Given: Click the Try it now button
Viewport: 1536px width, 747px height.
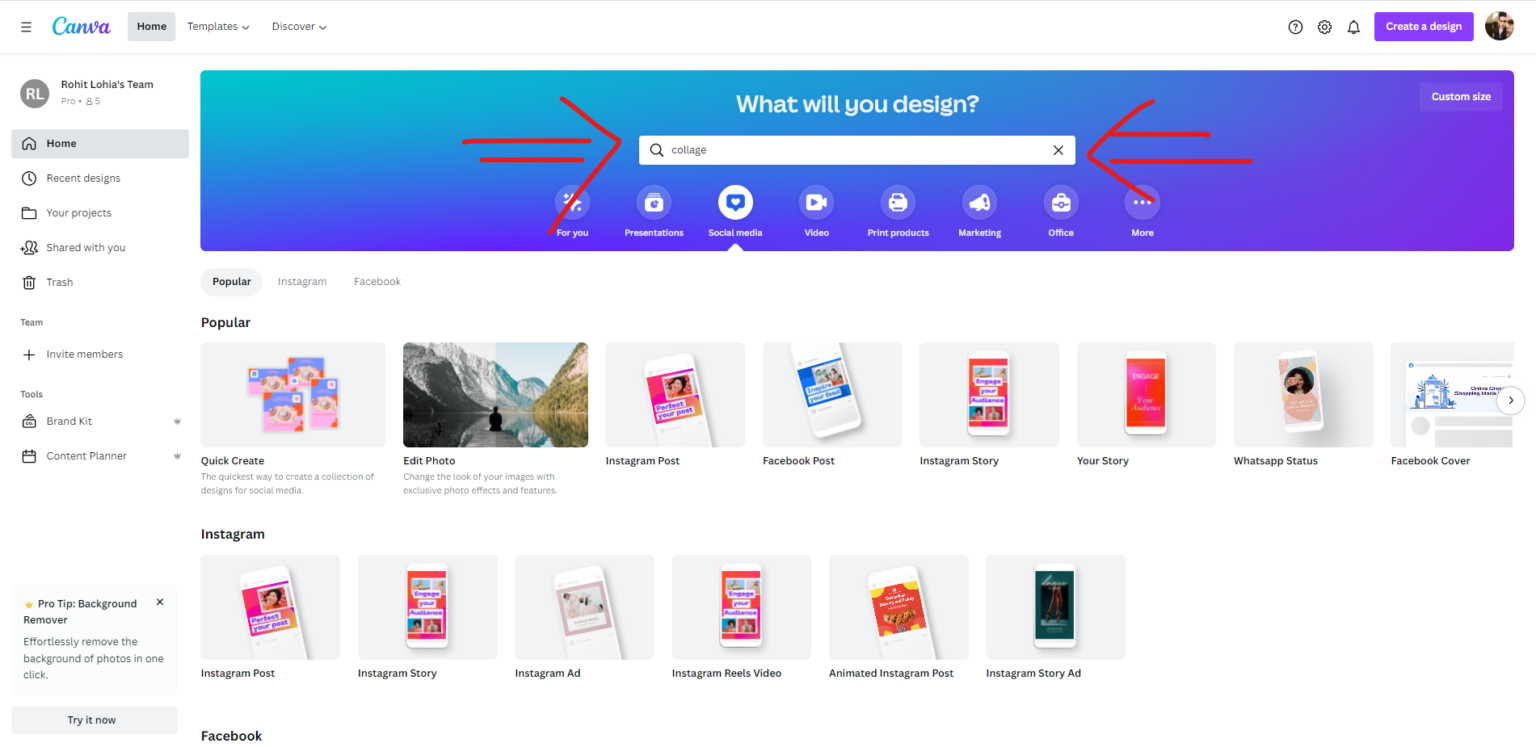Looking at the screenshot, I should click(x=92, y=719).
